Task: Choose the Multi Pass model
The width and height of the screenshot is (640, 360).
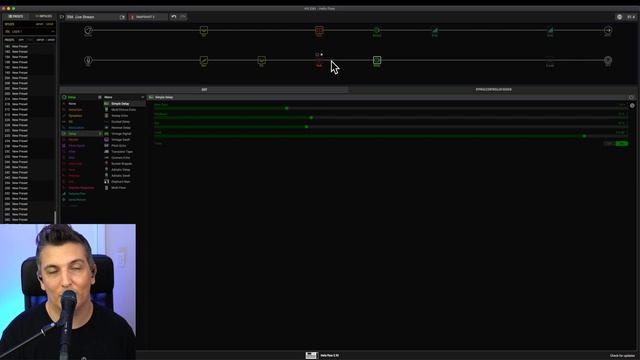Action: tap(119, 188)
